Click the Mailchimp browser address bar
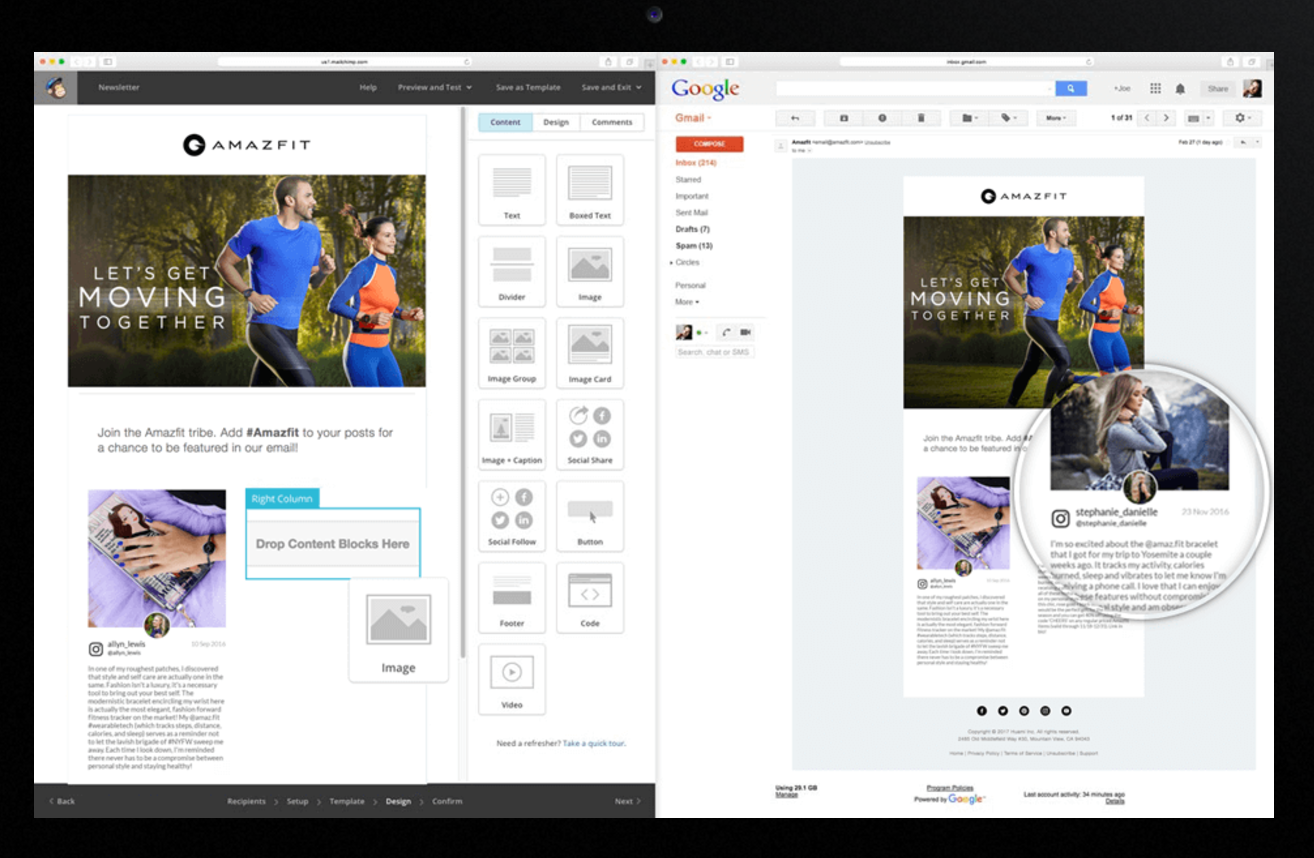 click(344, 62)
